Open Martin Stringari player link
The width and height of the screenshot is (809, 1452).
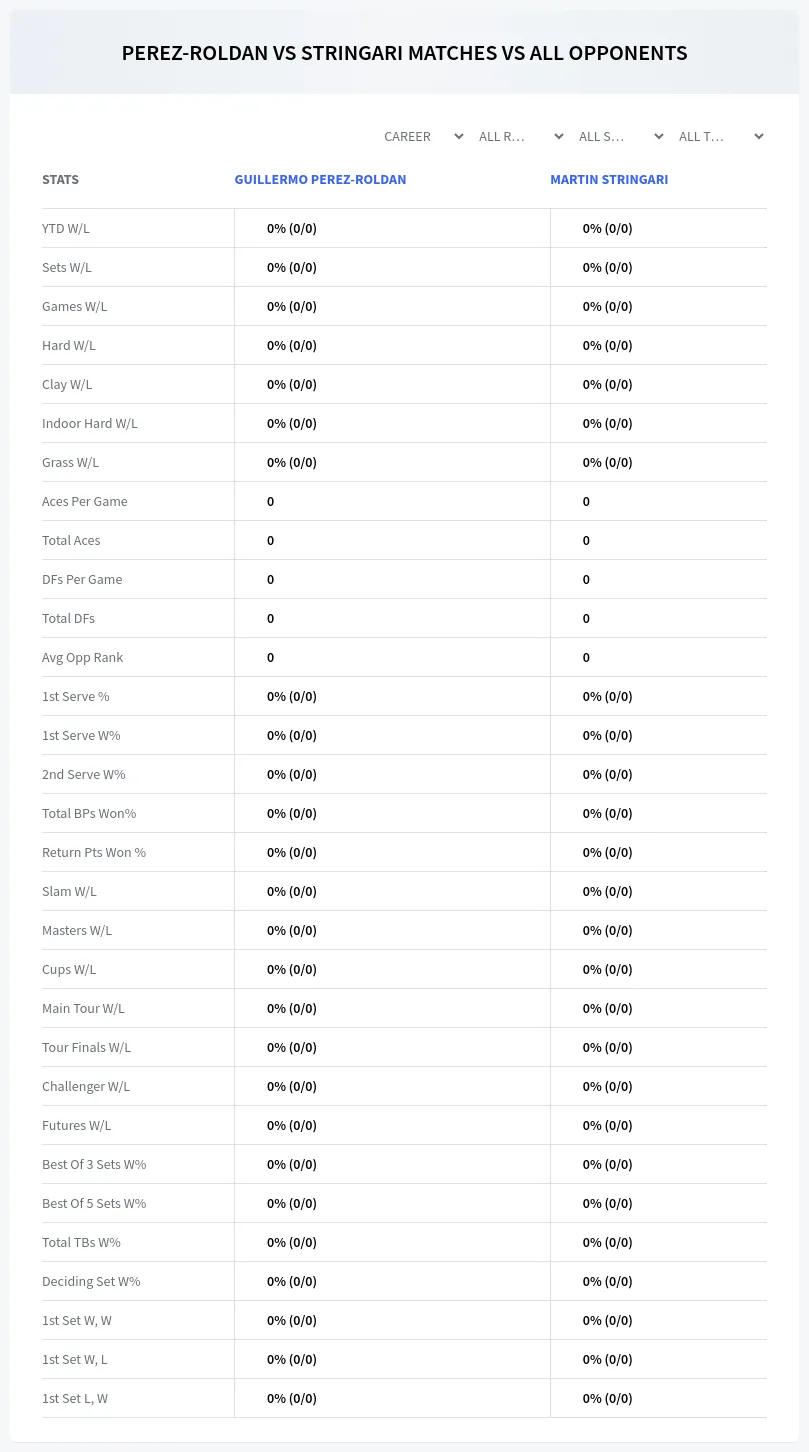(609, 180)
